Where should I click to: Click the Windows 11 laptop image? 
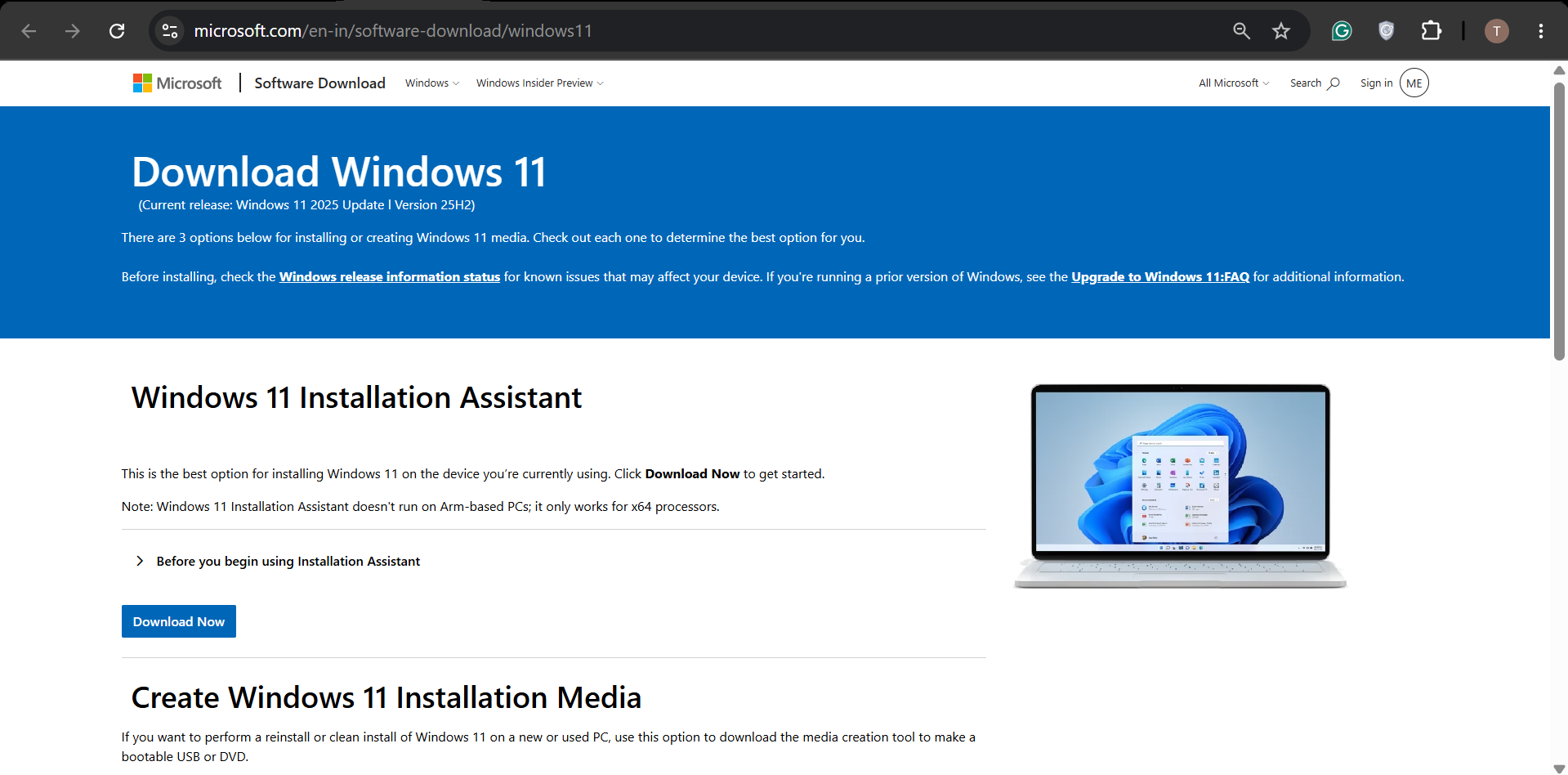coord(1180,486)
